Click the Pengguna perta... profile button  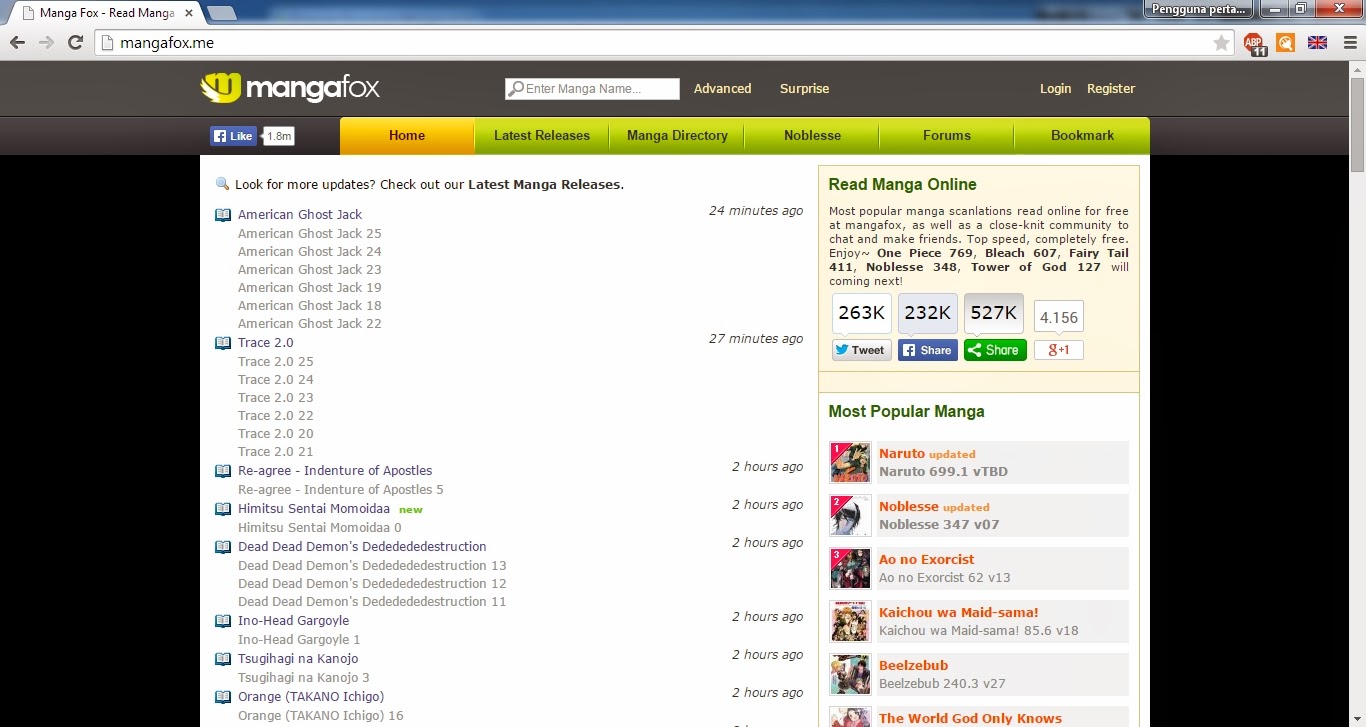tap(1200, 9)
